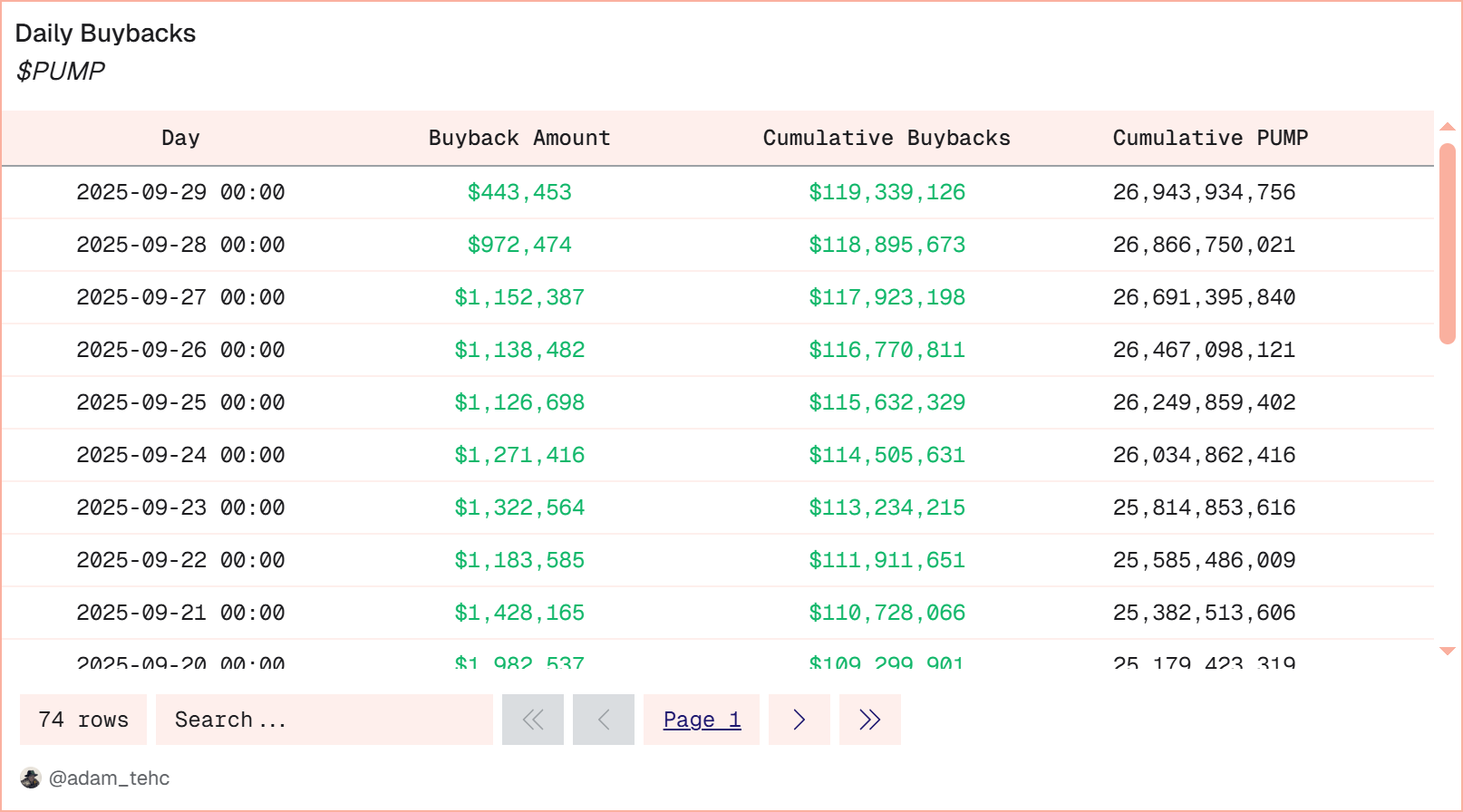Select buyback amount $972,474
Screen dimensions: 1463x812
tap(519, 245)
